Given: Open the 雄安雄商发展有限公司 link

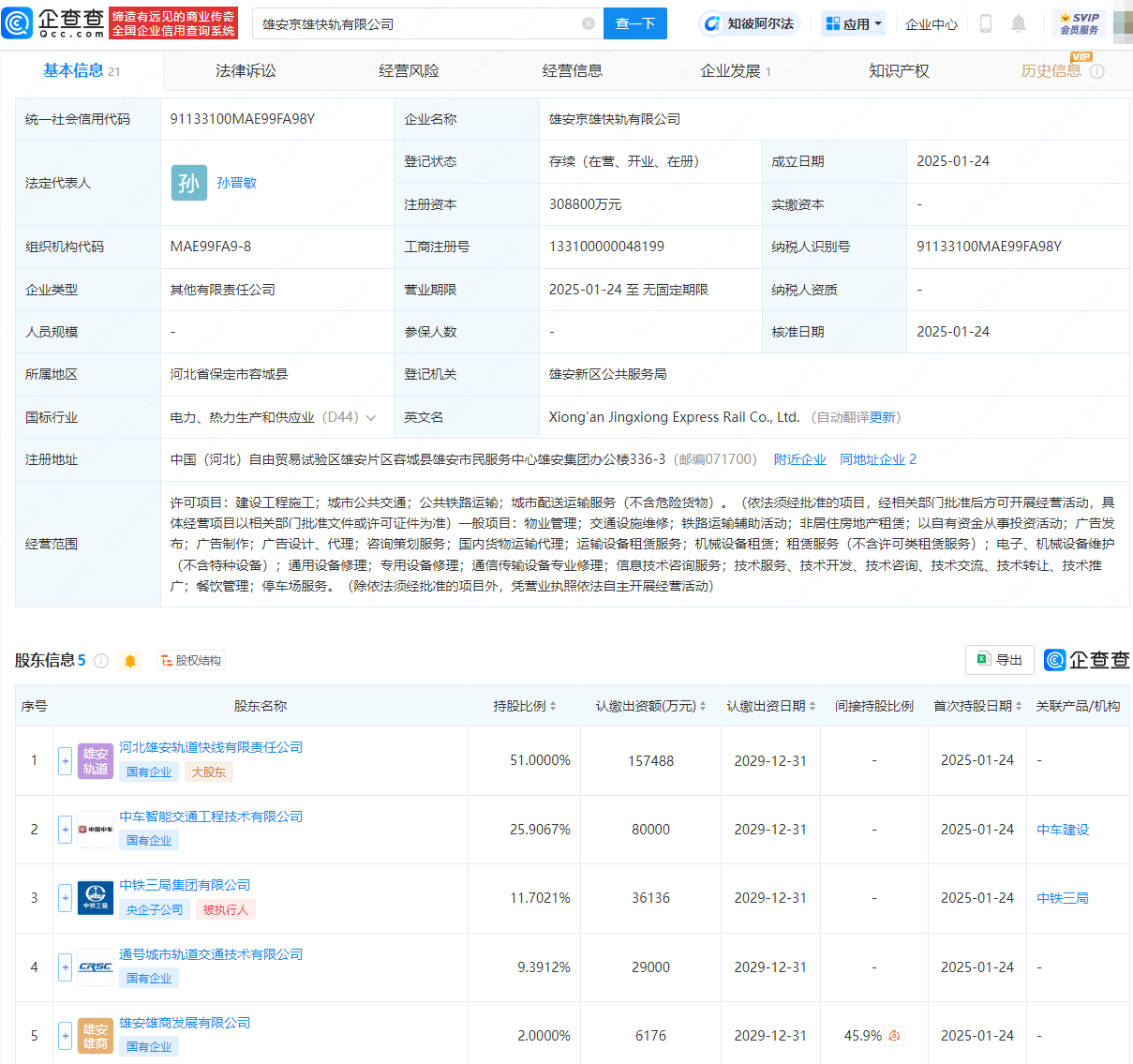Looking at the screenshot, I should 185,1023.
